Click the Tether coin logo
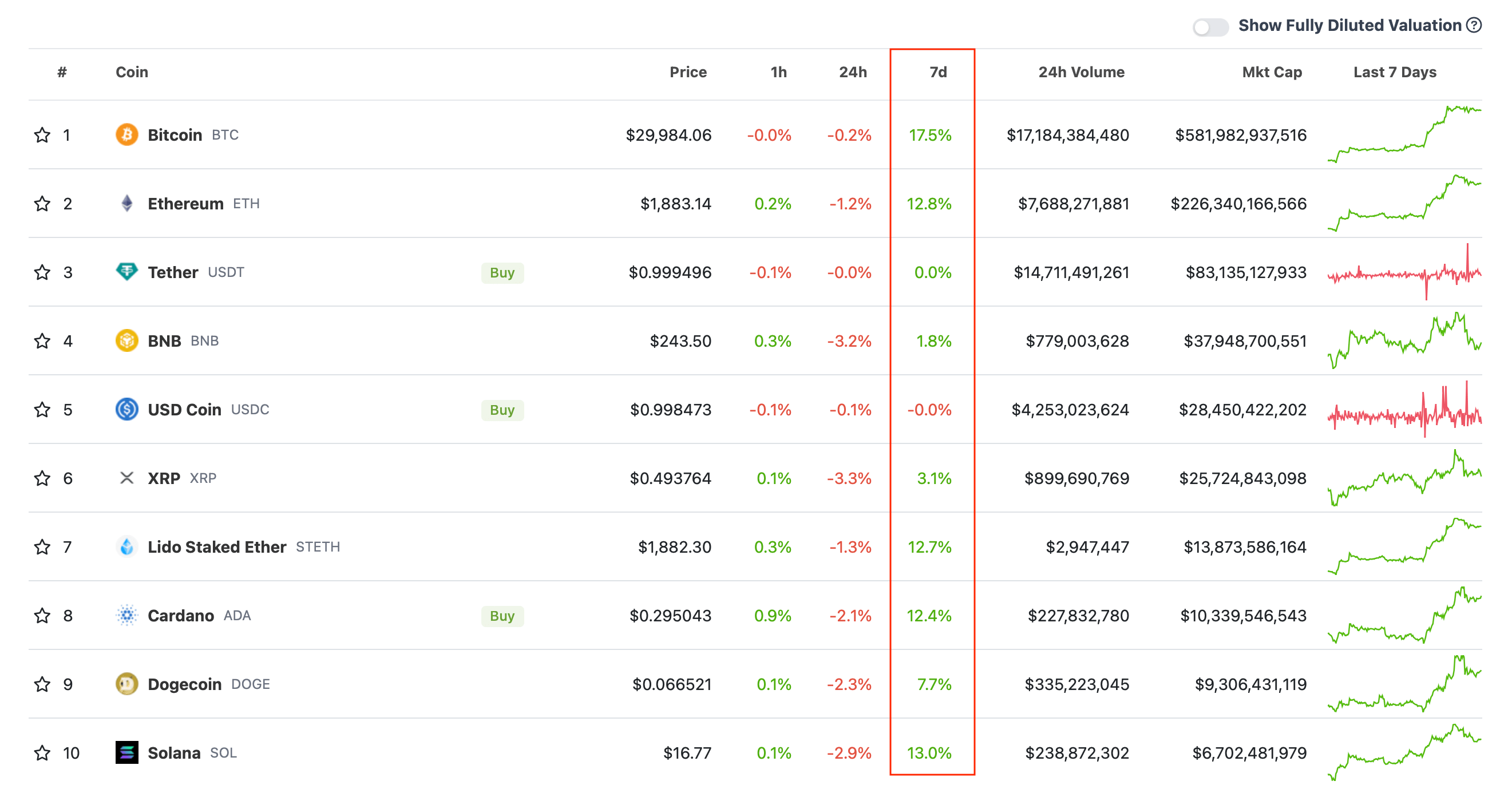Image resolution: width=1512 pixels, height=785 pixels. coord(127,272)
